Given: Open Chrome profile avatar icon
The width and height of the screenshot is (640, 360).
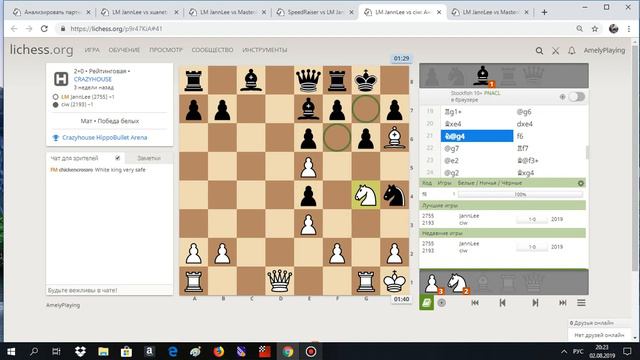Looking at the screenshot, I should coord(613,29).
